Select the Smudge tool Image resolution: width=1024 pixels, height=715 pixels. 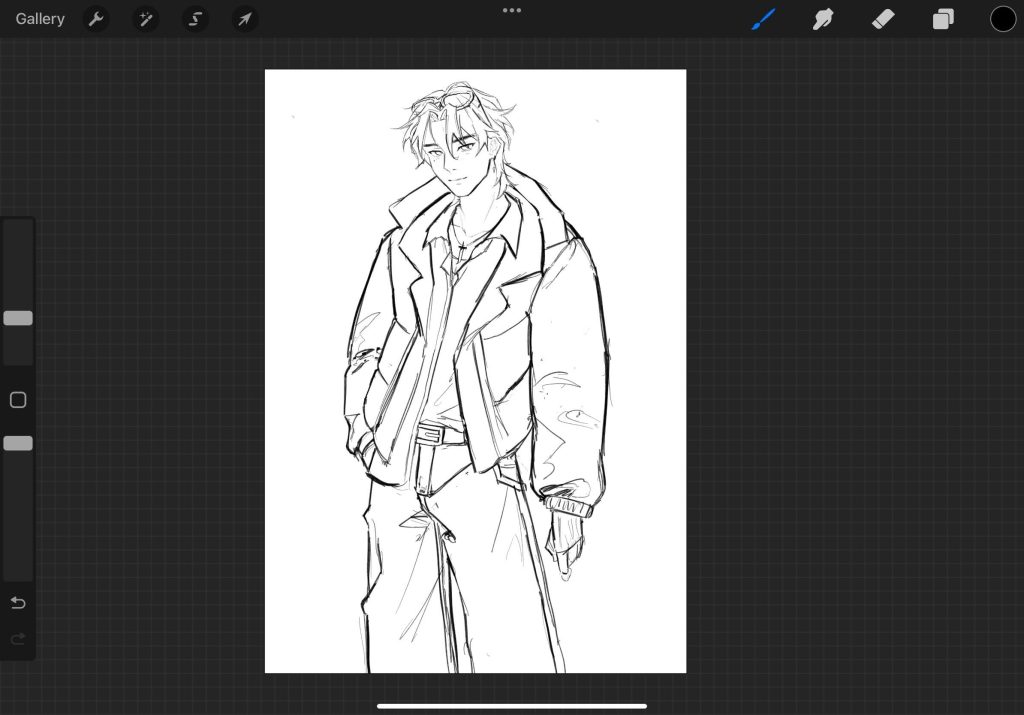[x=823, y=19]
